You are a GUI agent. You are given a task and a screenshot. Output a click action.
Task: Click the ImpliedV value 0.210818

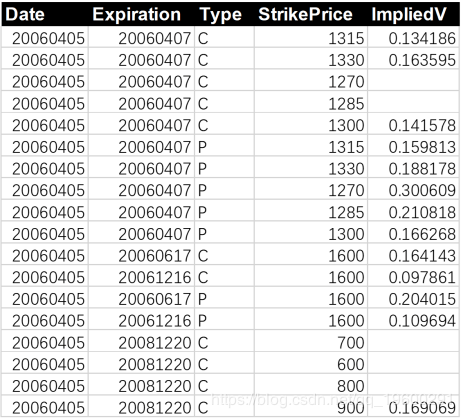(x=422, y=212)
